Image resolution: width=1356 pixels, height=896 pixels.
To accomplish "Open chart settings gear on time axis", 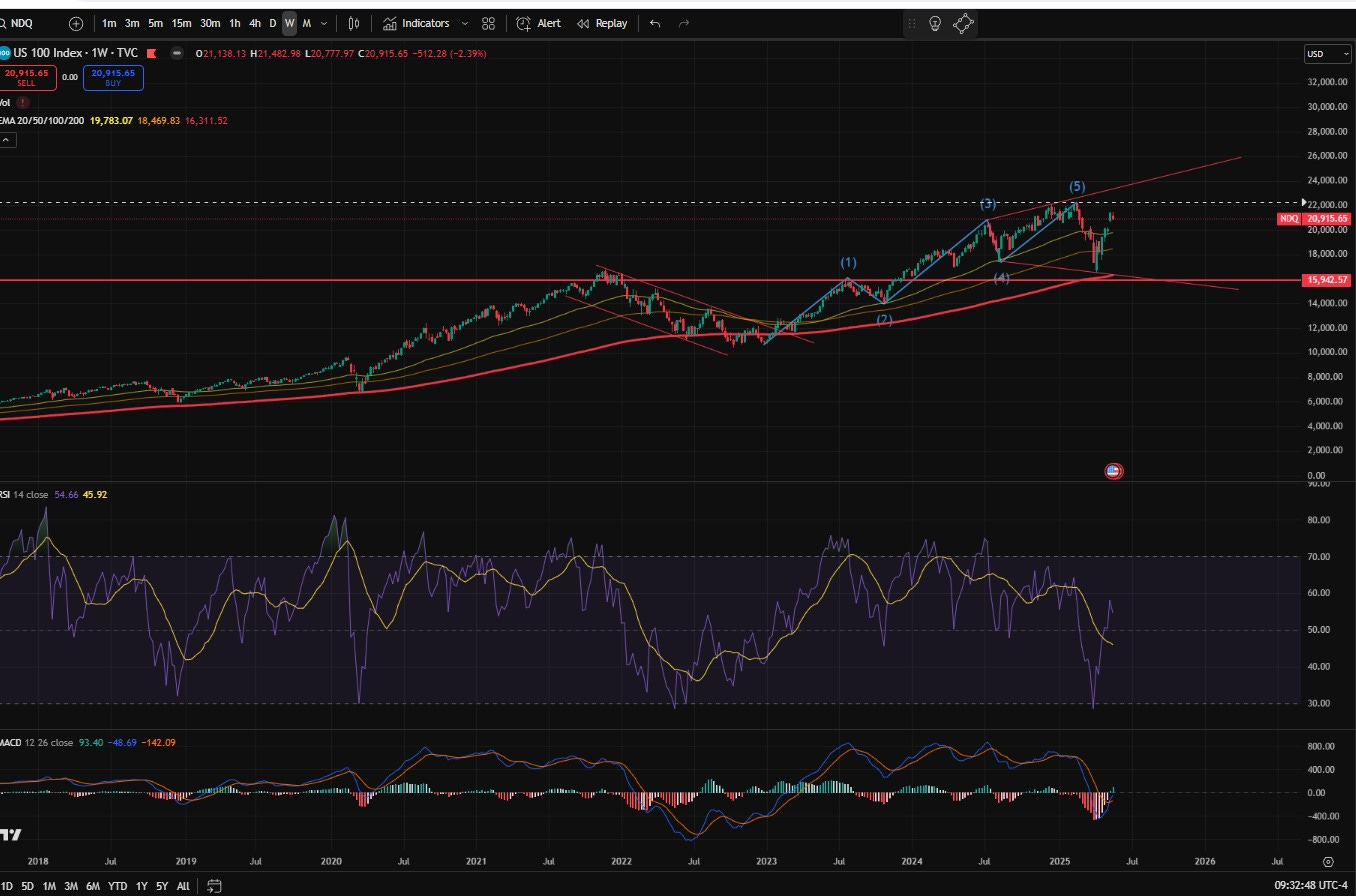I will tap(1328, 860).
